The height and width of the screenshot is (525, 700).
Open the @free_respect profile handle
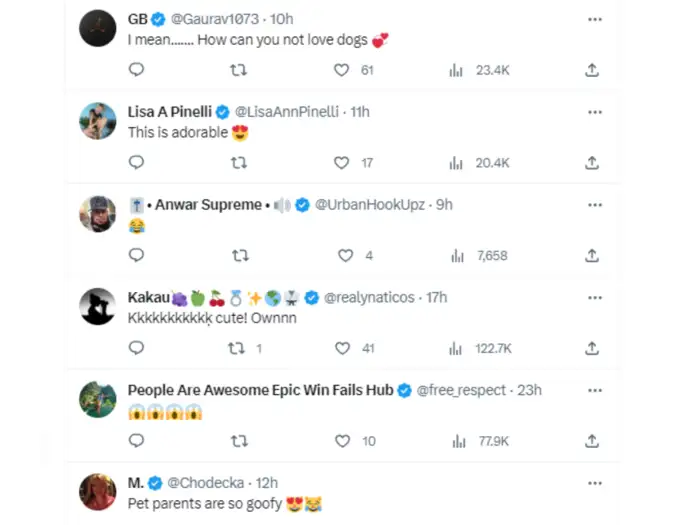tap(461, 390)
